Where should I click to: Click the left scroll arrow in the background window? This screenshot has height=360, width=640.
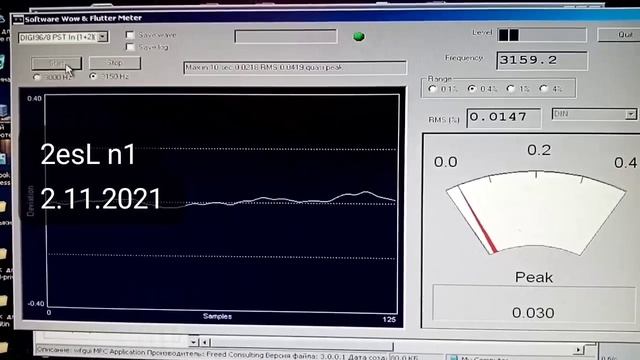[x=205, y=342]
